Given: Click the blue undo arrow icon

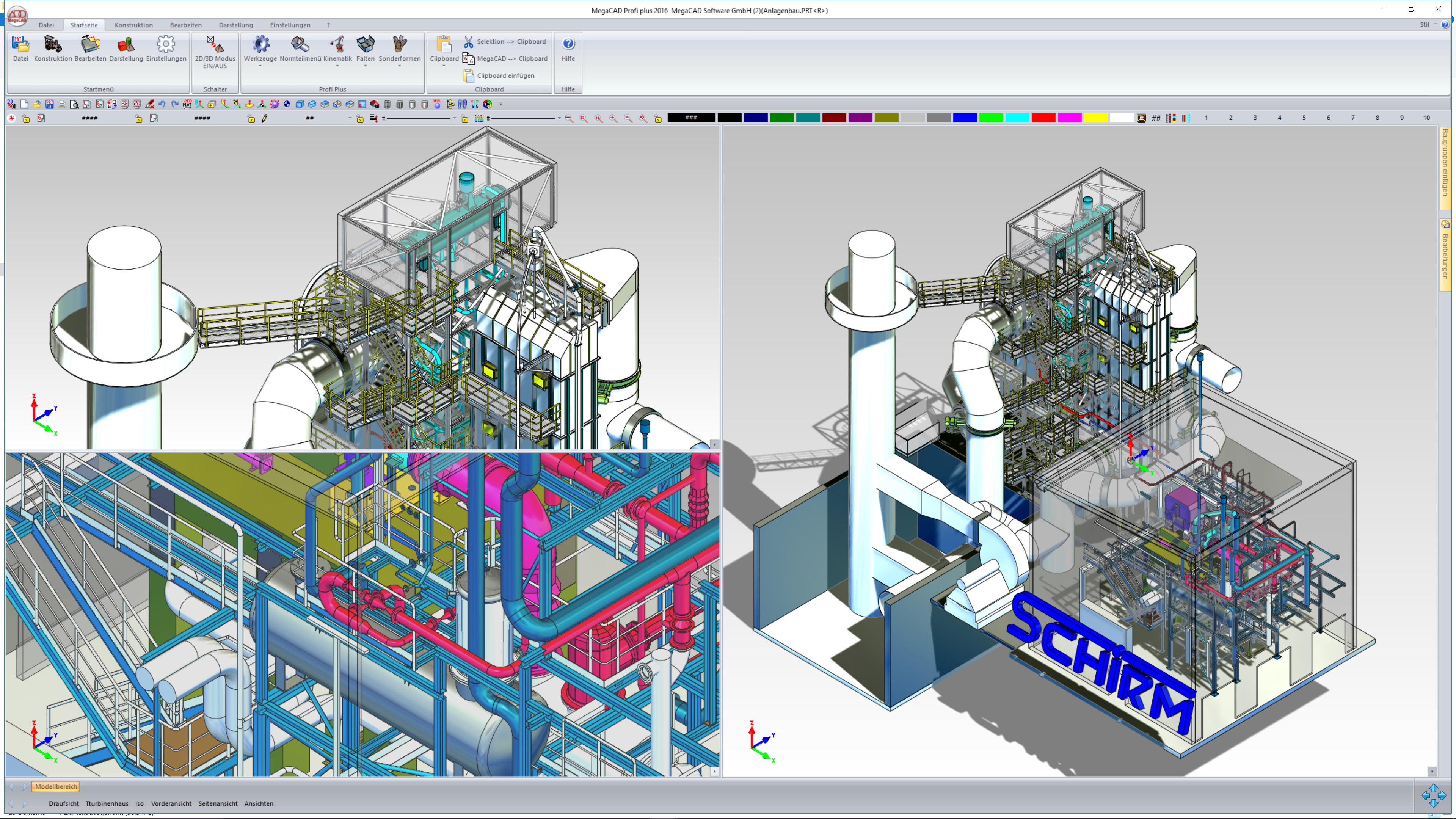Looking at the screenshot, I should coord(162,104).
